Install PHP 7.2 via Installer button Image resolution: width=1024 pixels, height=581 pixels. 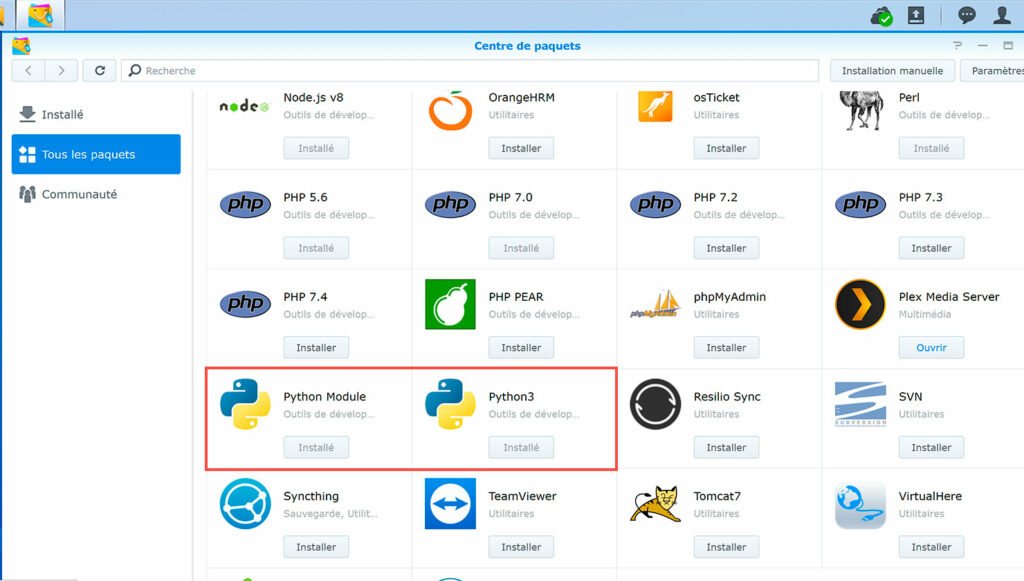click(x=726, y=248)
